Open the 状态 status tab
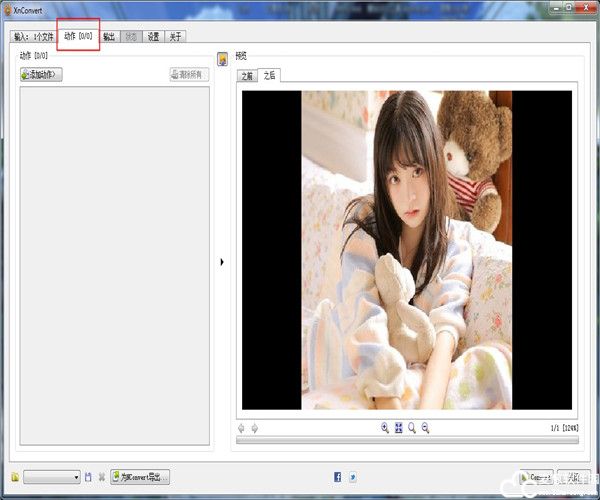The height and width of the screenshot is (500, 600). [131, 37]
